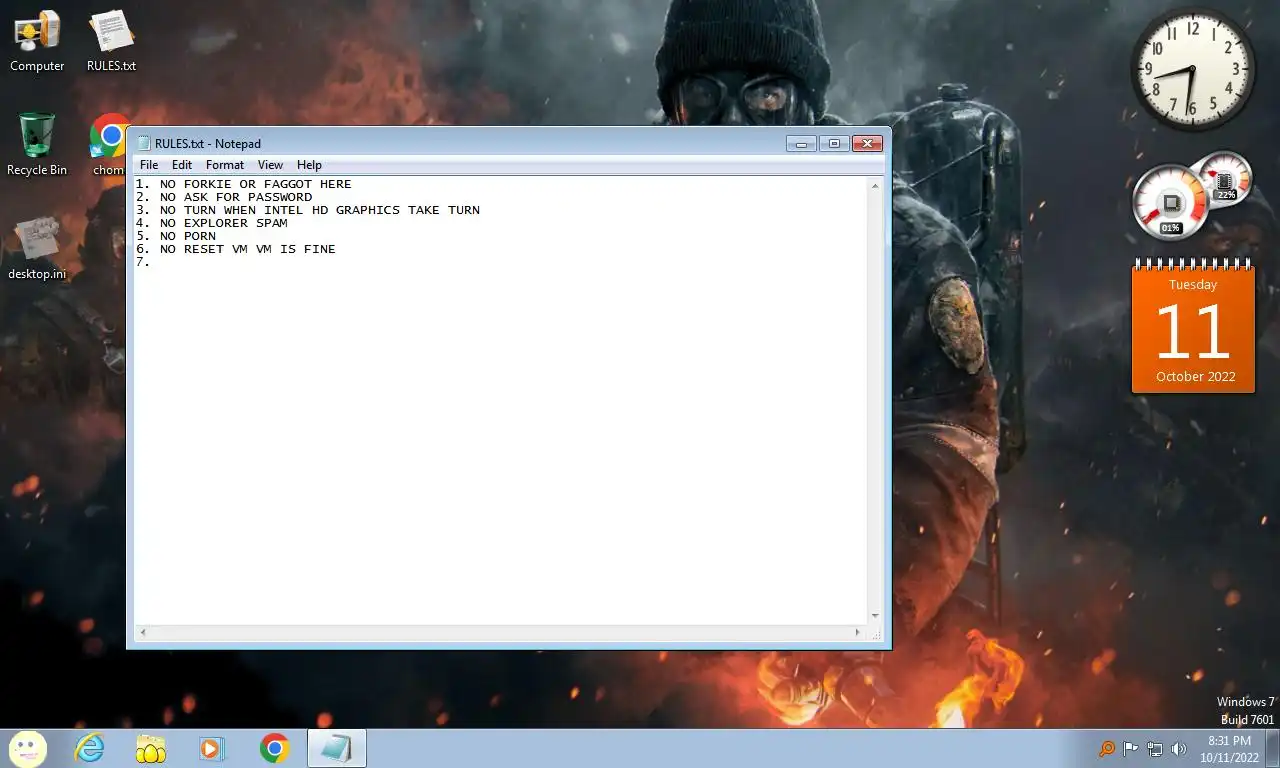Select the Chrome shortcut on the desktop
1280x768 pixels.
pyautogui.click(x=110, y=144)
